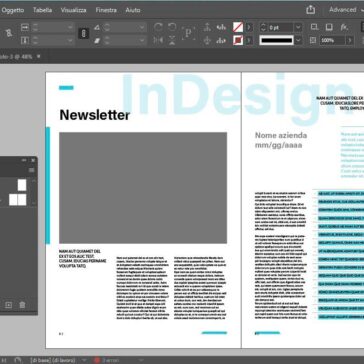Flip the selection horizontally

pyautogui.click(x=158, y=40)
